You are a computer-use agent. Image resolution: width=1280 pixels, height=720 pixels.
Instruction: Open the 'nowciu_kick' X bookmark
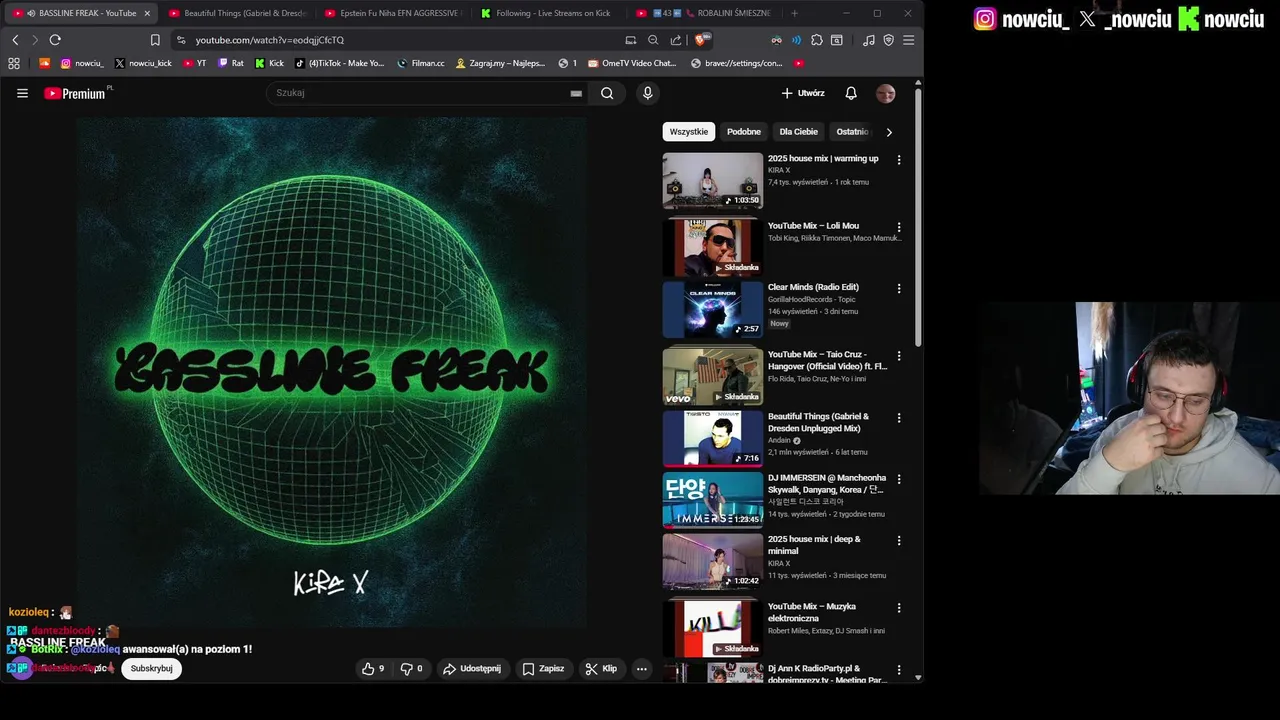(x=143, y=63)
